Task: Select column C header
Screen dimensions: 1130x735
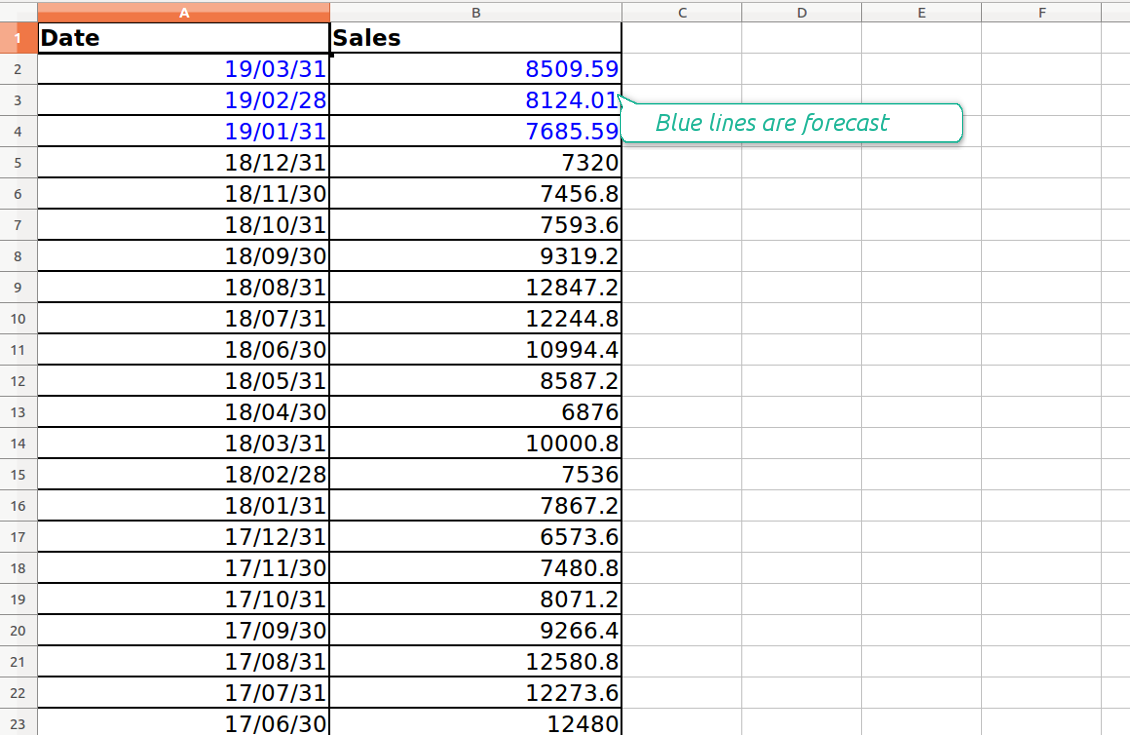Action: point(682,12)
